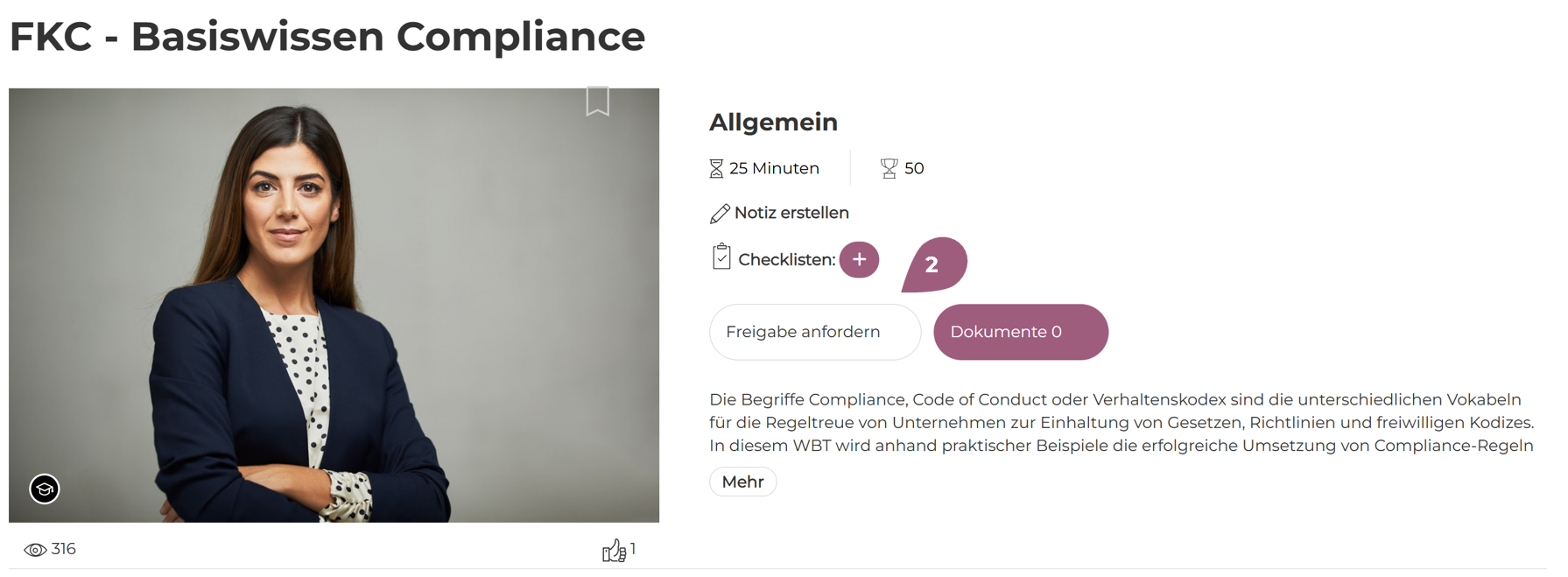Click the number 2 hint marker
The width and height of the screenshot is (1568, 577).
coord(934,264)
